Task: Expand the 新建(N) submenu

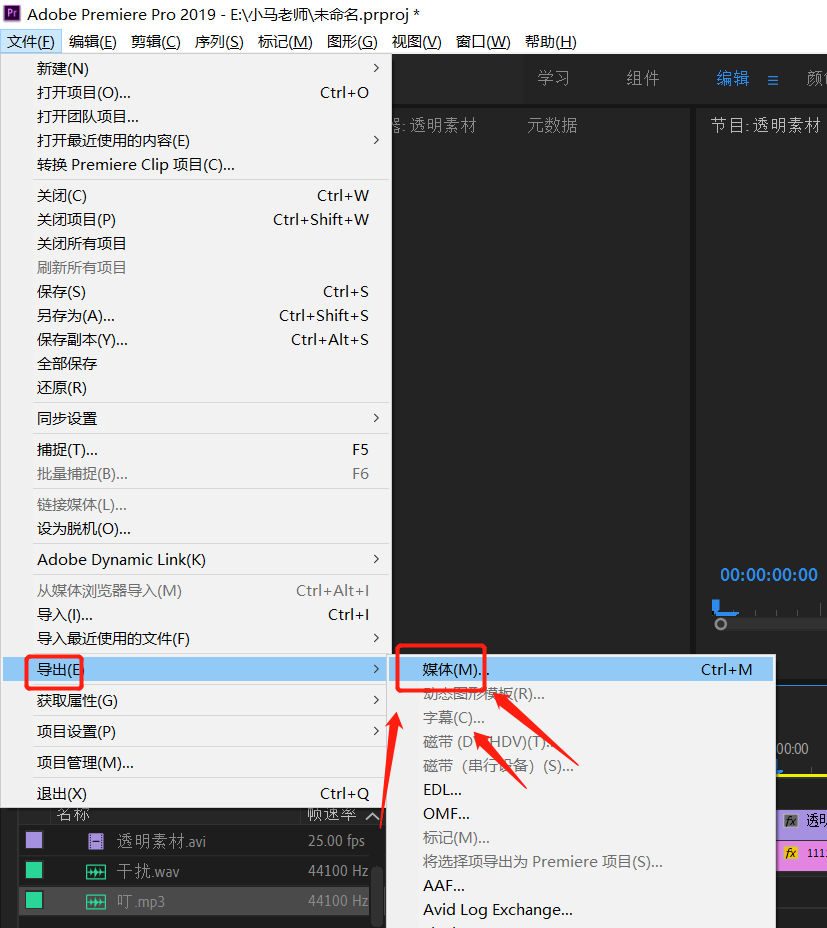Action: tap(196, 69)
